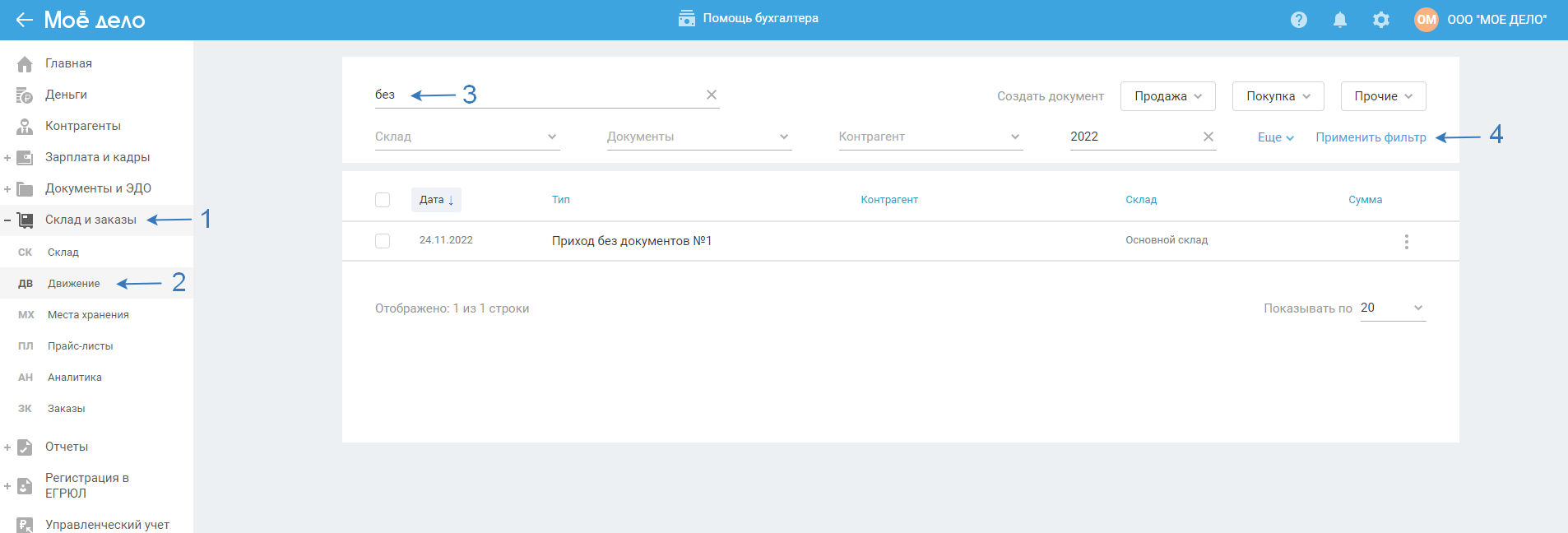Expand the Покупка dropdown
1568x533 pixels.
tap(1278, 96)
